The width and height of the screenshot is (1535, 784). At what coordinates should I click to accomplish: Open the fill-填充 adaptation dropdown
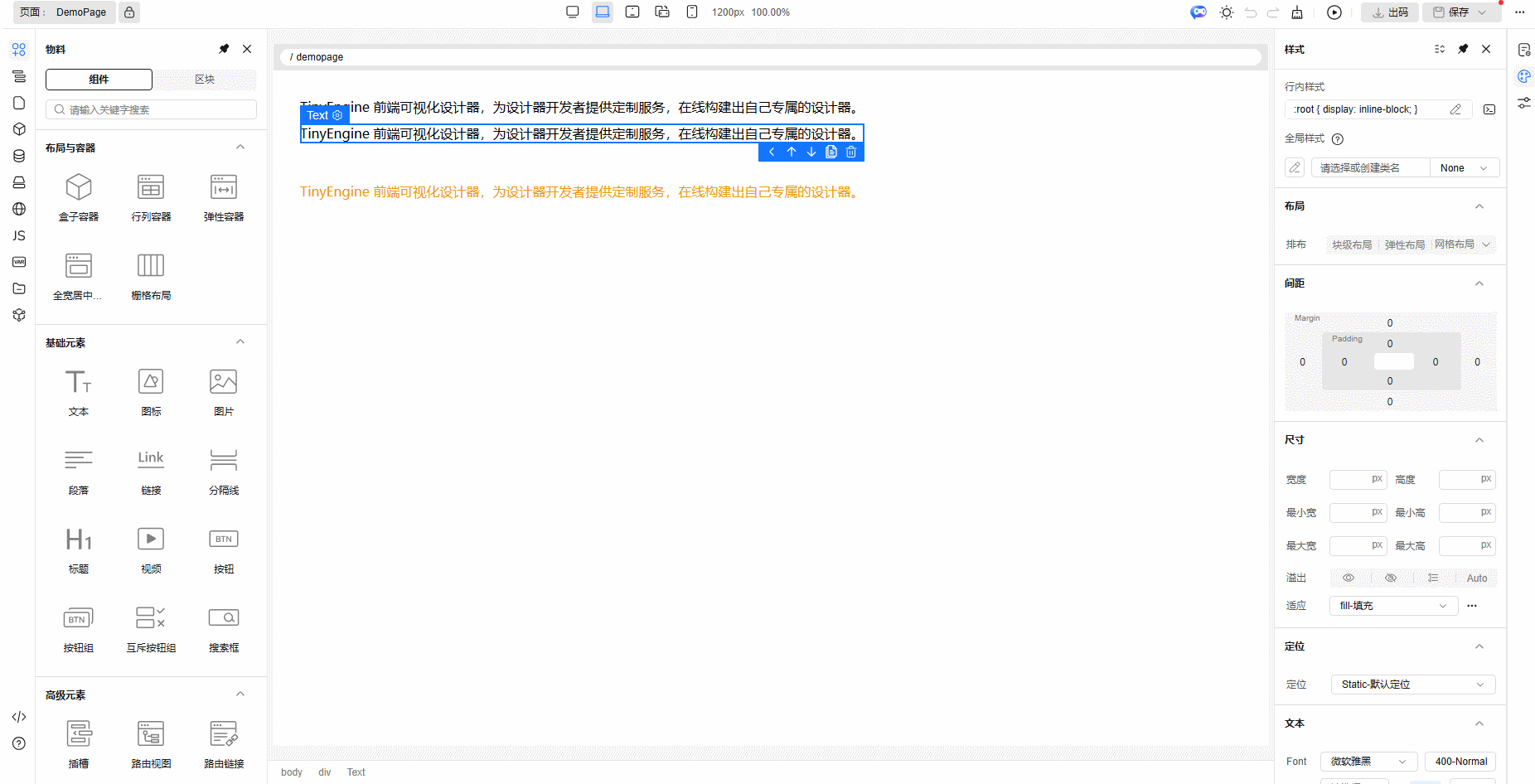click(1393, 606)
